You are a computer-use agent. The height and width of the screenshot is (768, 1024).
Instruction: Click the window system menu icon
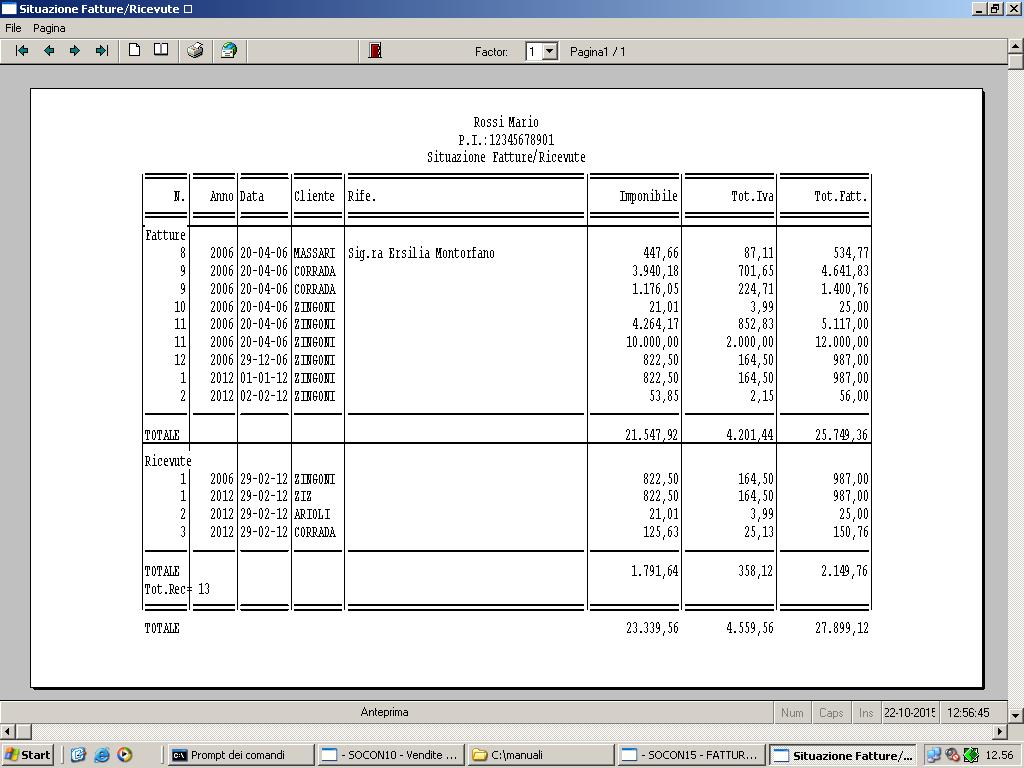pyautogui.click(x=9, y=8)
